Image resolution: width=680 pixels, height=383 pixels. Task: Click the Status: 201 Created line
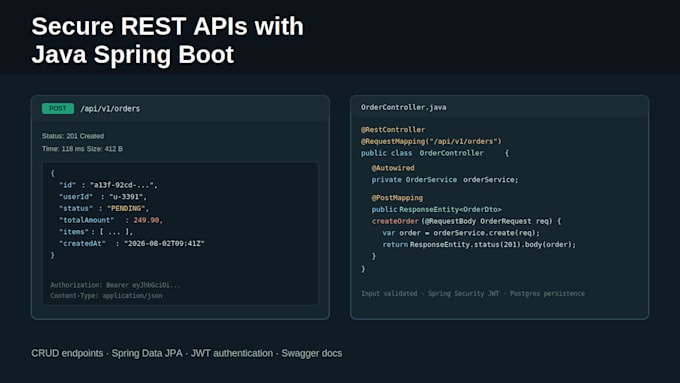click(x=73, y=136)
